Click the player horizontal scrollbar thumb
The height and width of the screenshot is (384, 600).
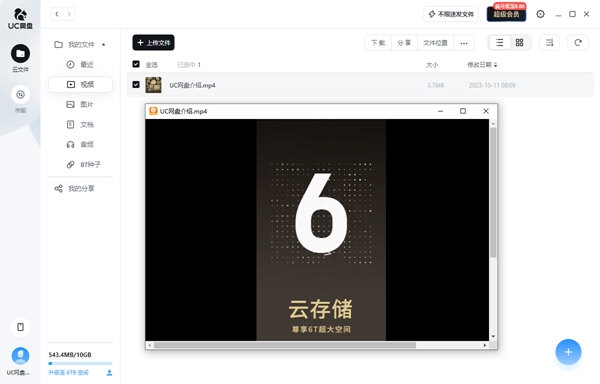(x=285, y=345)
